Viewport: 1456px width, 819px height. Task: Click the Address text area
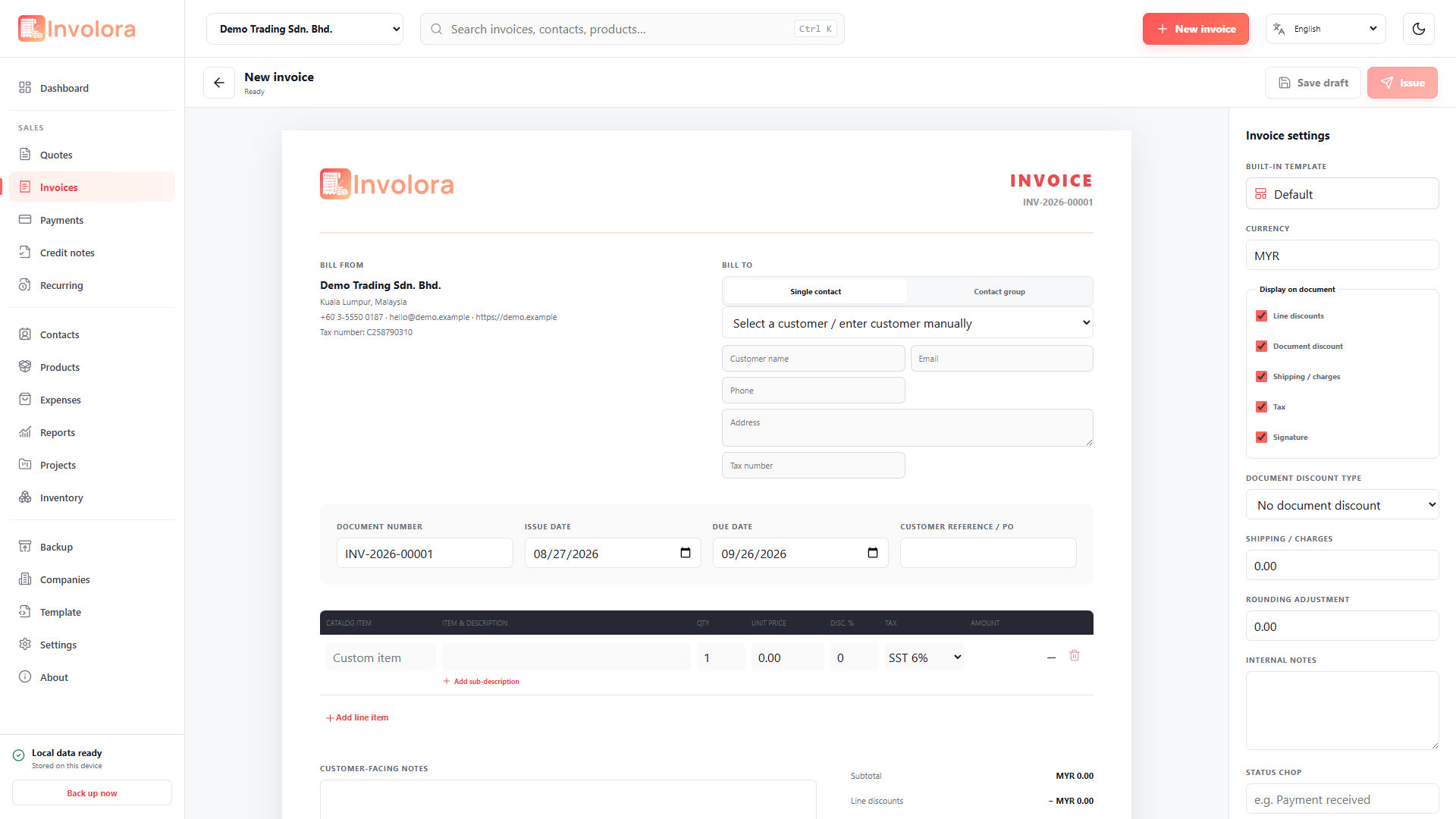coord(908,428)
